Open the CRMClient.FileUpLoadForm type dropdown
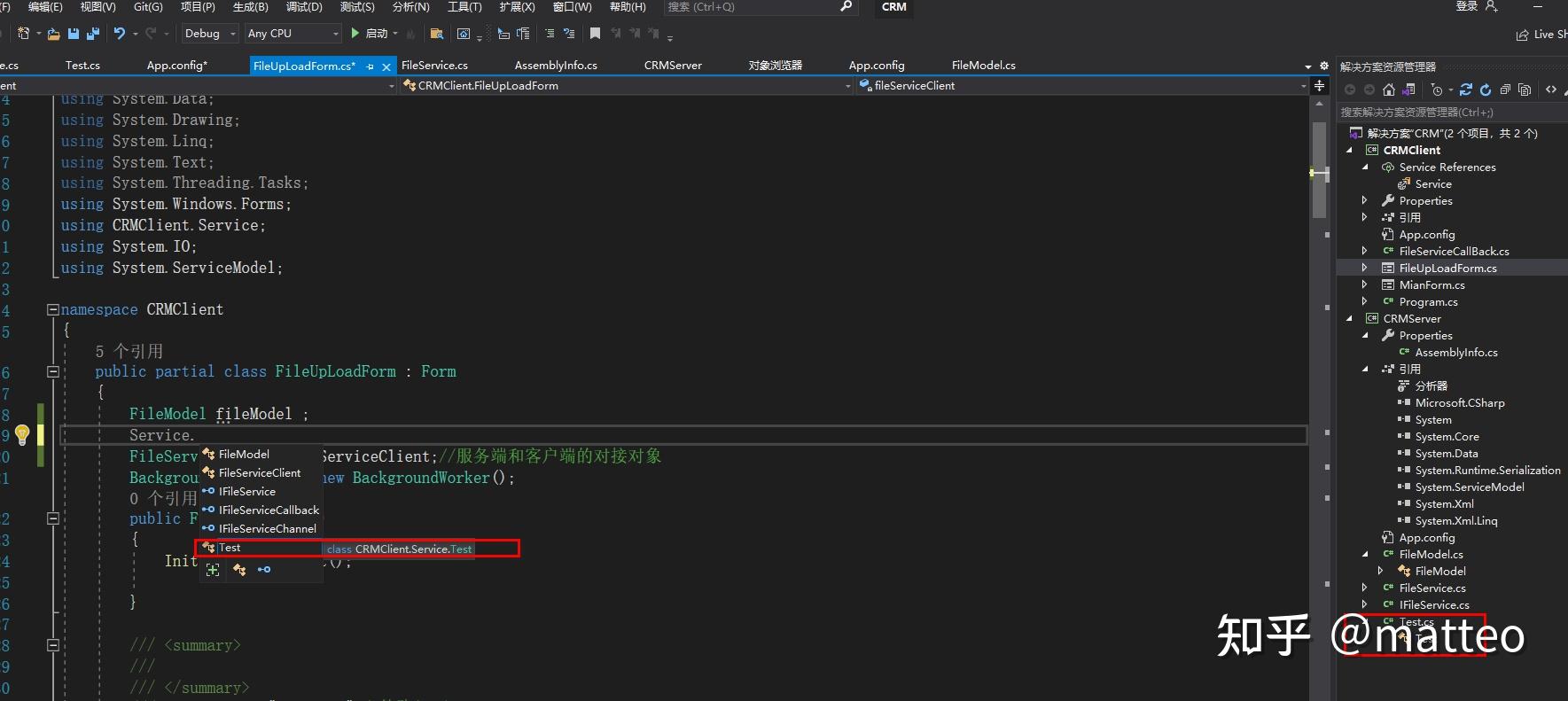 627,86
